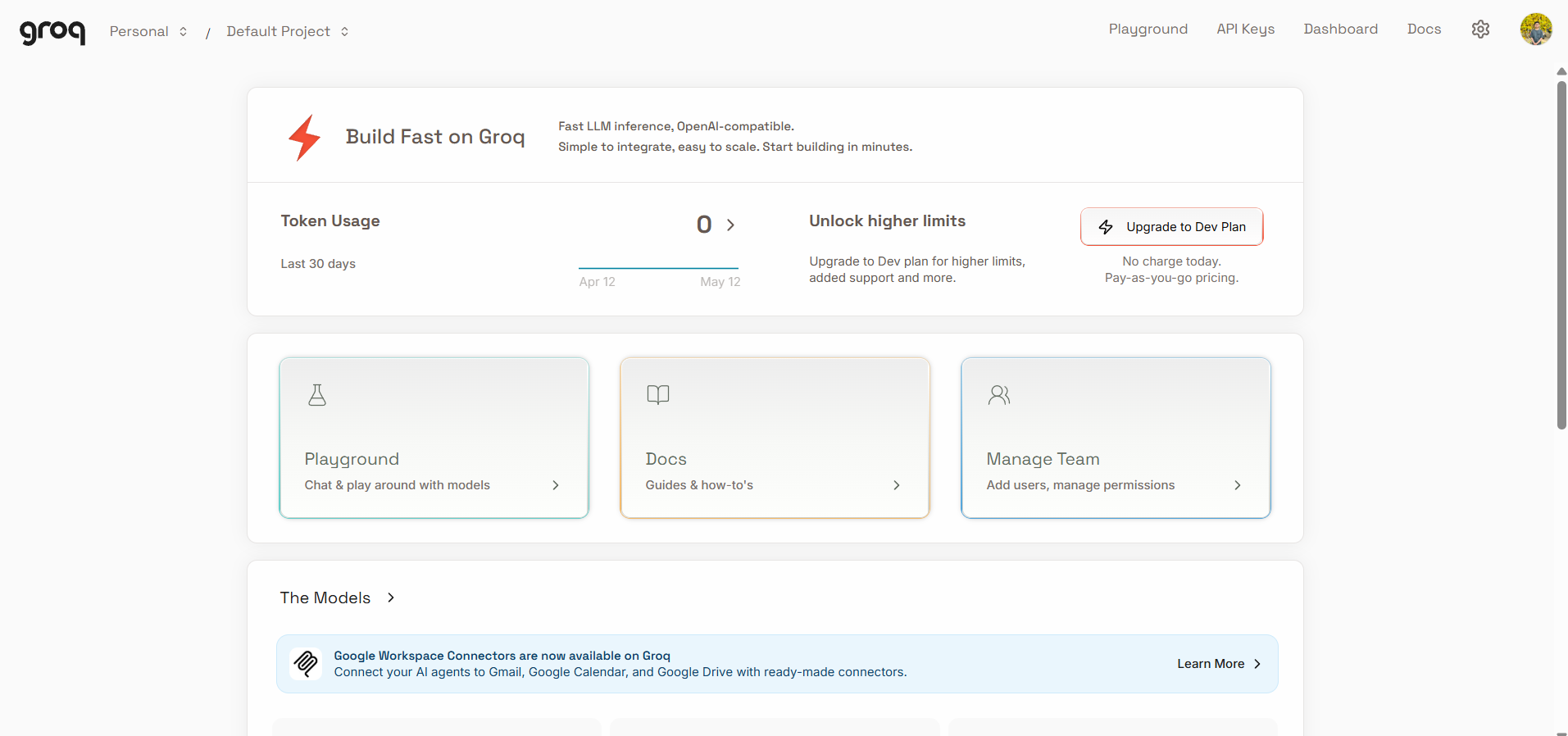Click the 'Guides & how-to's' text
The width and height of the screenshot is (1568, 736).
(x=699, y=485)
